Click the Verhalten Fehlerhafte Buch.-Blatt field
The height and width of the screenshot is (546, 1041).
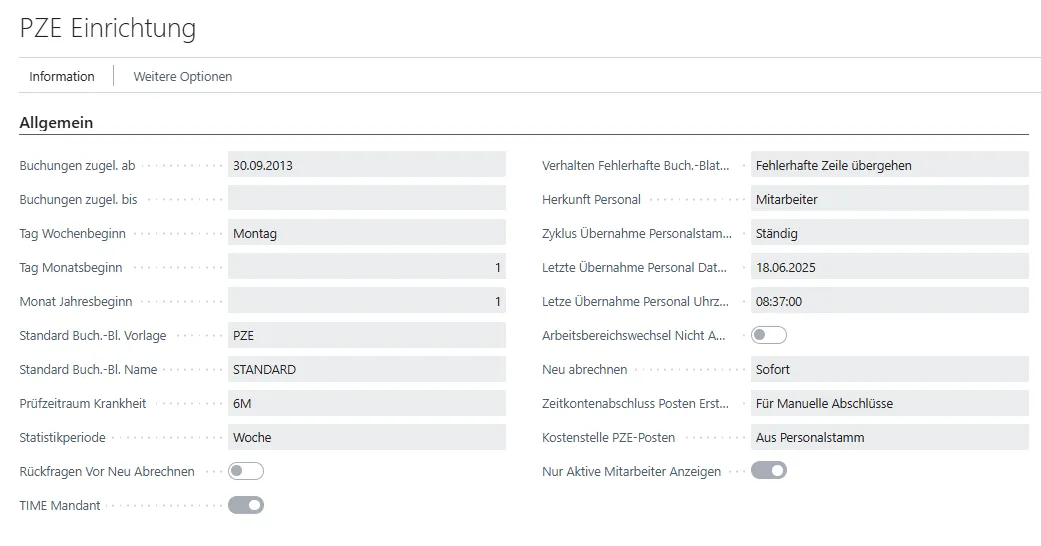tap(888, 165)
